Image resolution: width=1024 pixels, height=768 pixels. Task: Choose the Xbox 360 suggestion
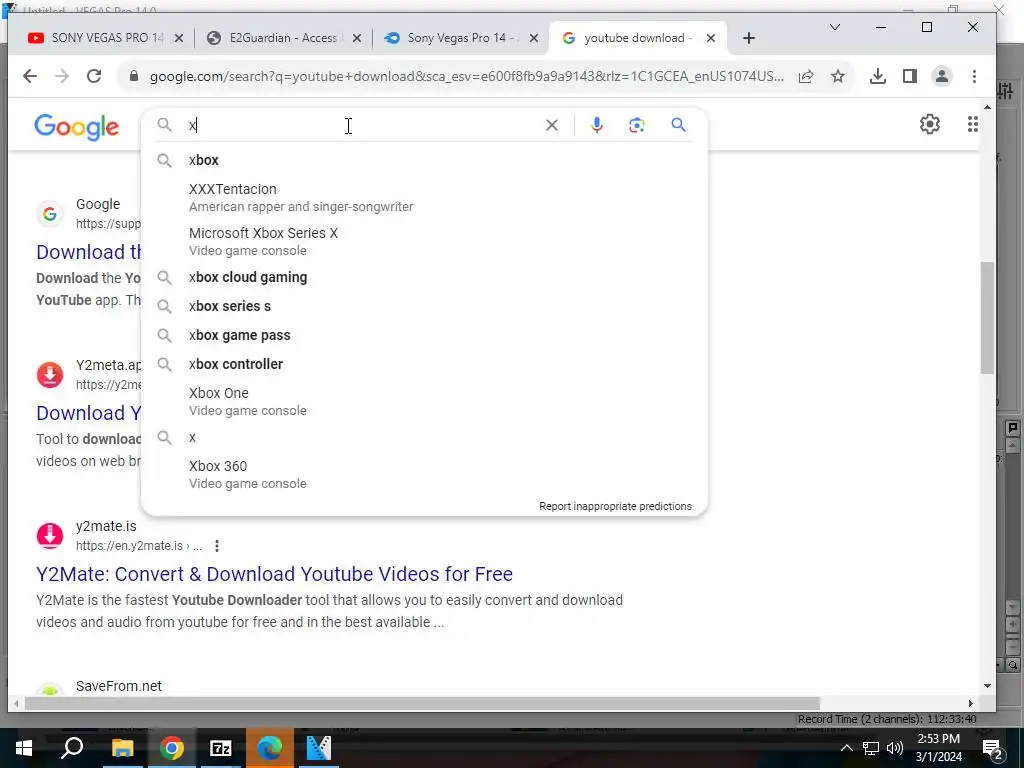pyautogui.click(x=424, y=474)
